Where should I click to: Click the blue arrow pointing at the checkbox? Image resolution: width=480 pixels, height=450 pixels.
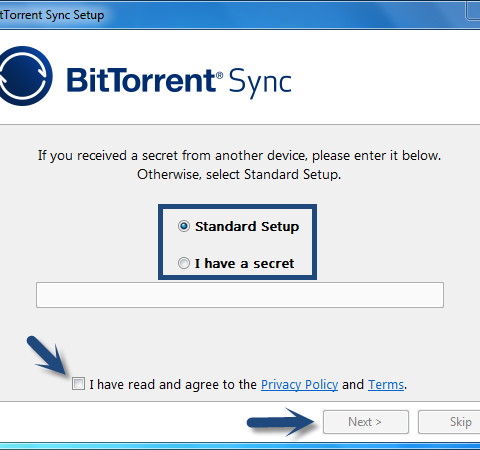pos(47,355)
